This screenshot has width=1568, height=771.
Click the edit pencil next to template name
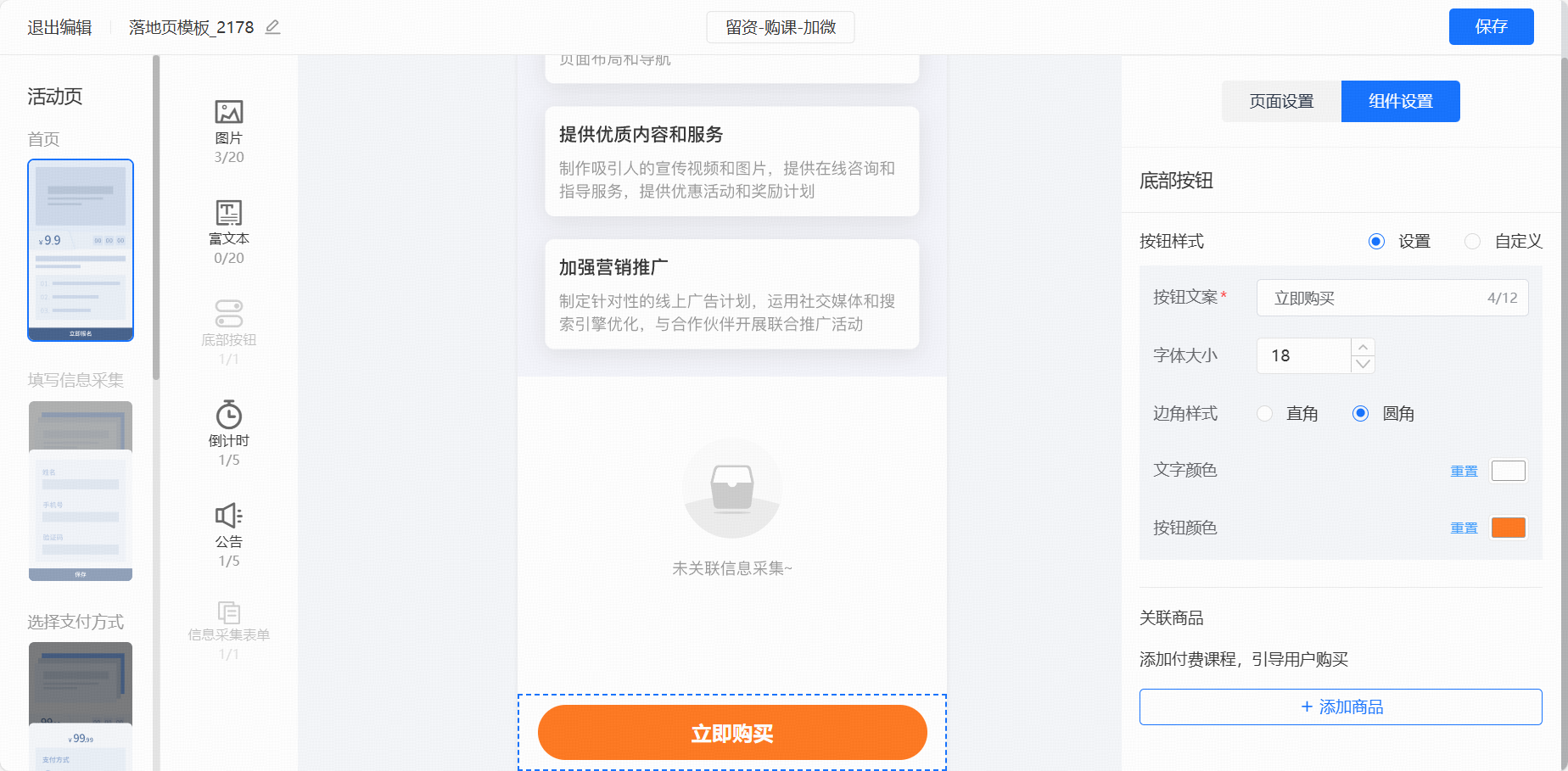272,27
